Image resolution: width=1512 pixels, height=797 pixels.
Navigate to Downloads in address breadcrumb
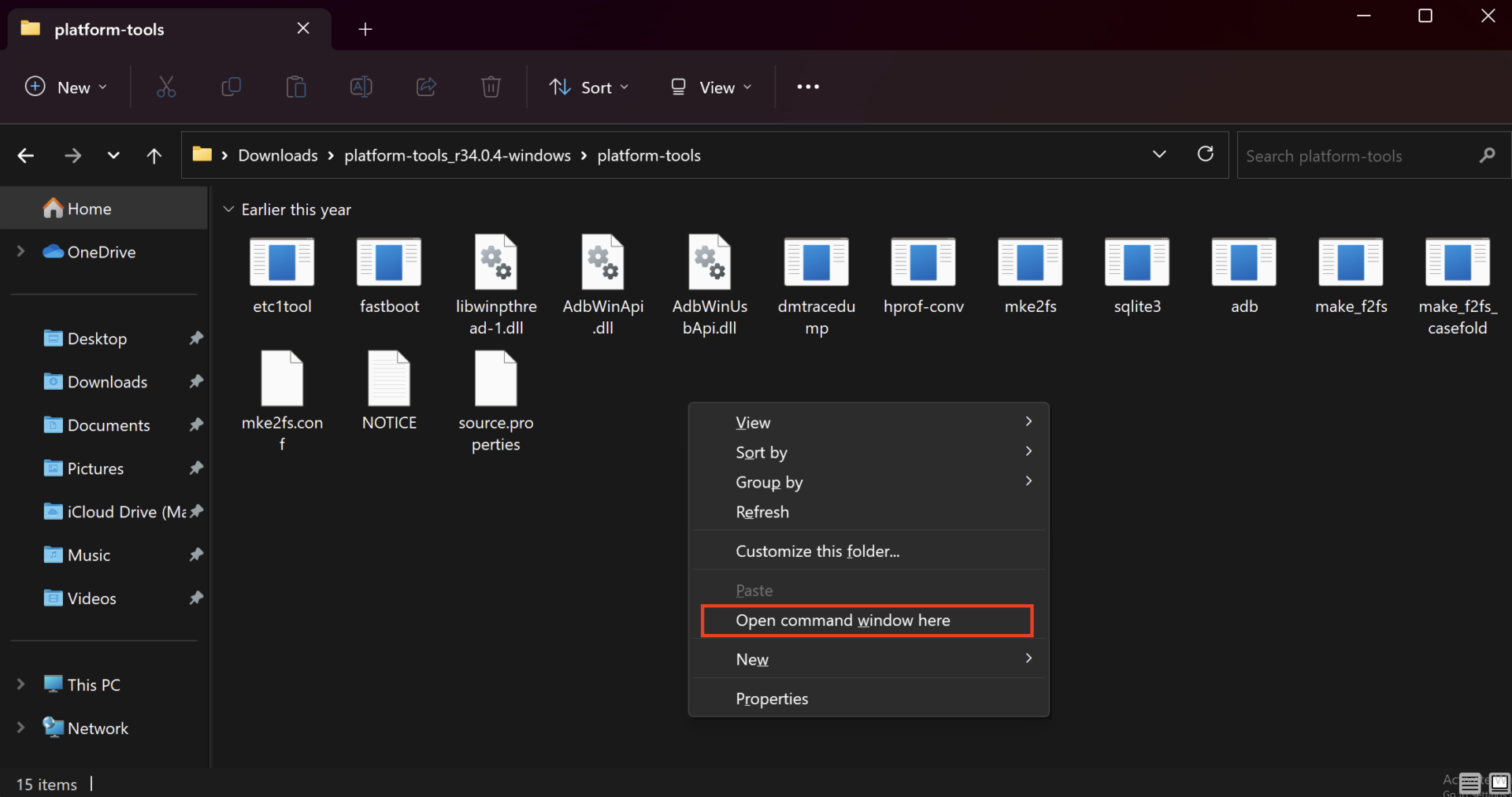[278, 156]
